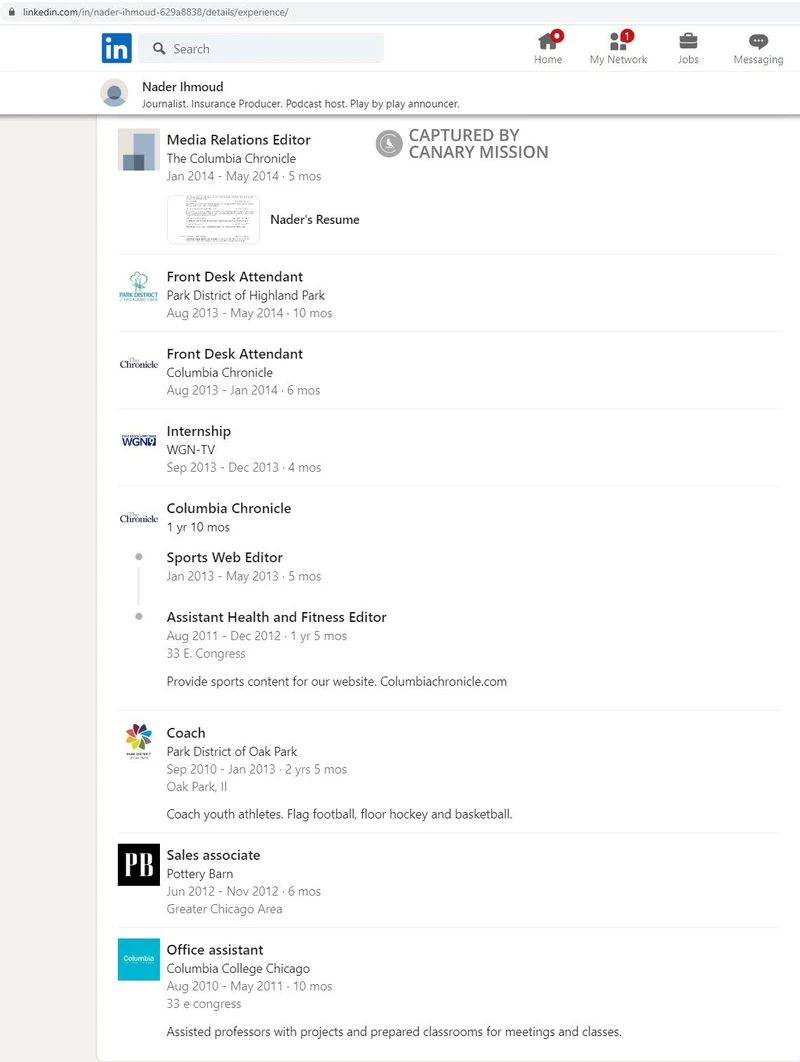Click the Sep 2013 - Dec 2013 dates
This screenshot has width=800, height=1062.
[223, 467]
